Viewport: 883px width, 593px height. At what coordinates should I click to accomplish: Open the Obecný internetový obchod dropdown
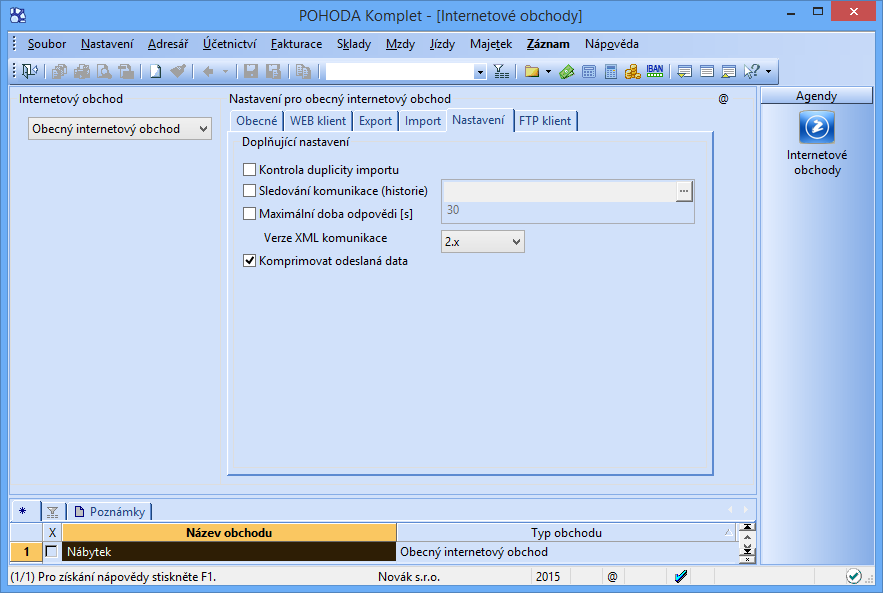[120, 129]
